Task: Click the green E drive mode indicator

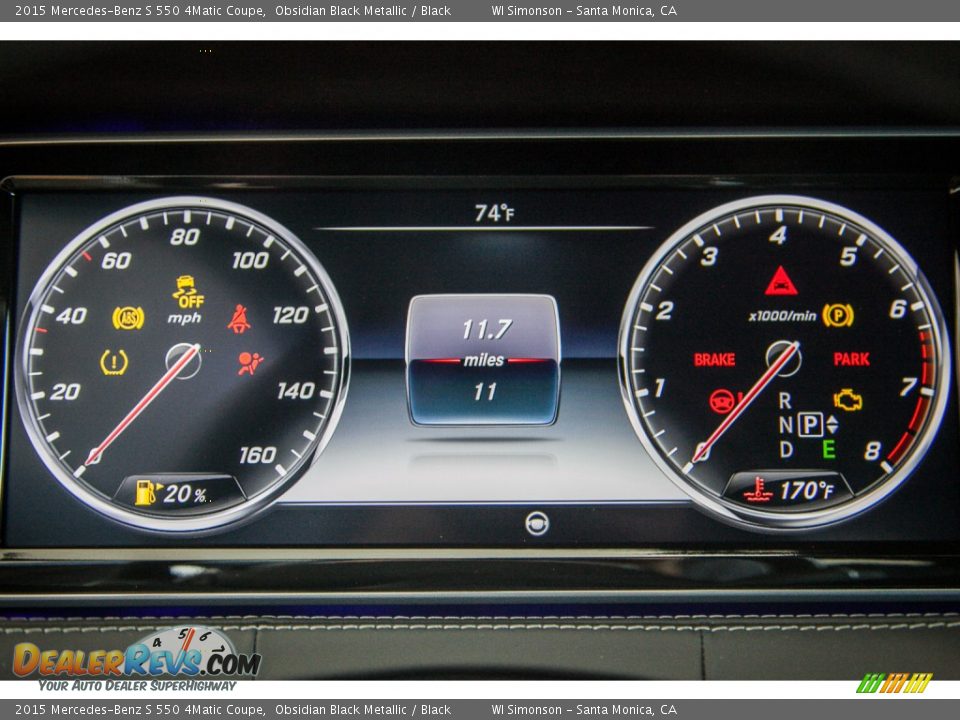Action: click(x=828, y=449)
